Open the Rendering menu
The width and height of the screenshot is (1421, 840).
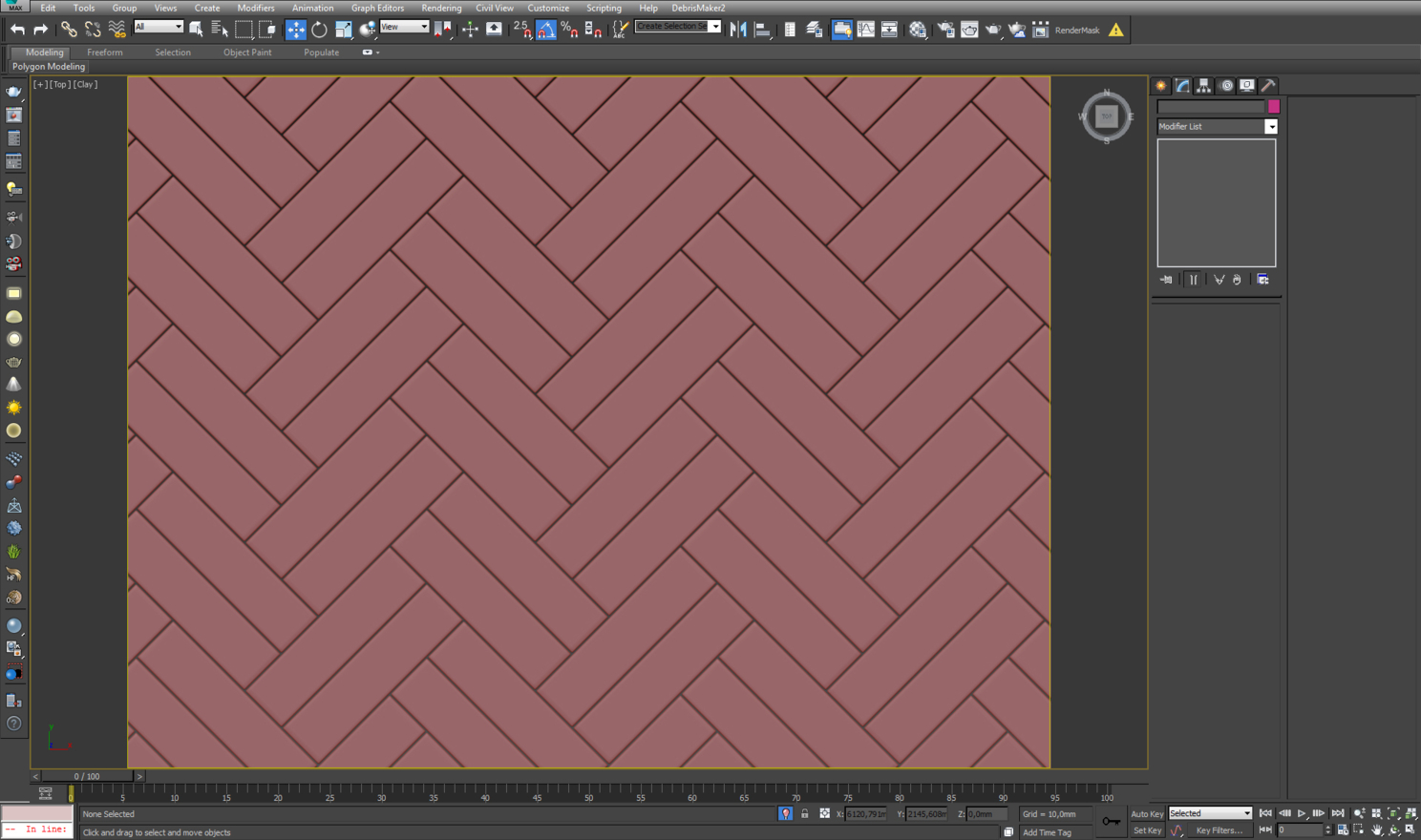(440, 8)
